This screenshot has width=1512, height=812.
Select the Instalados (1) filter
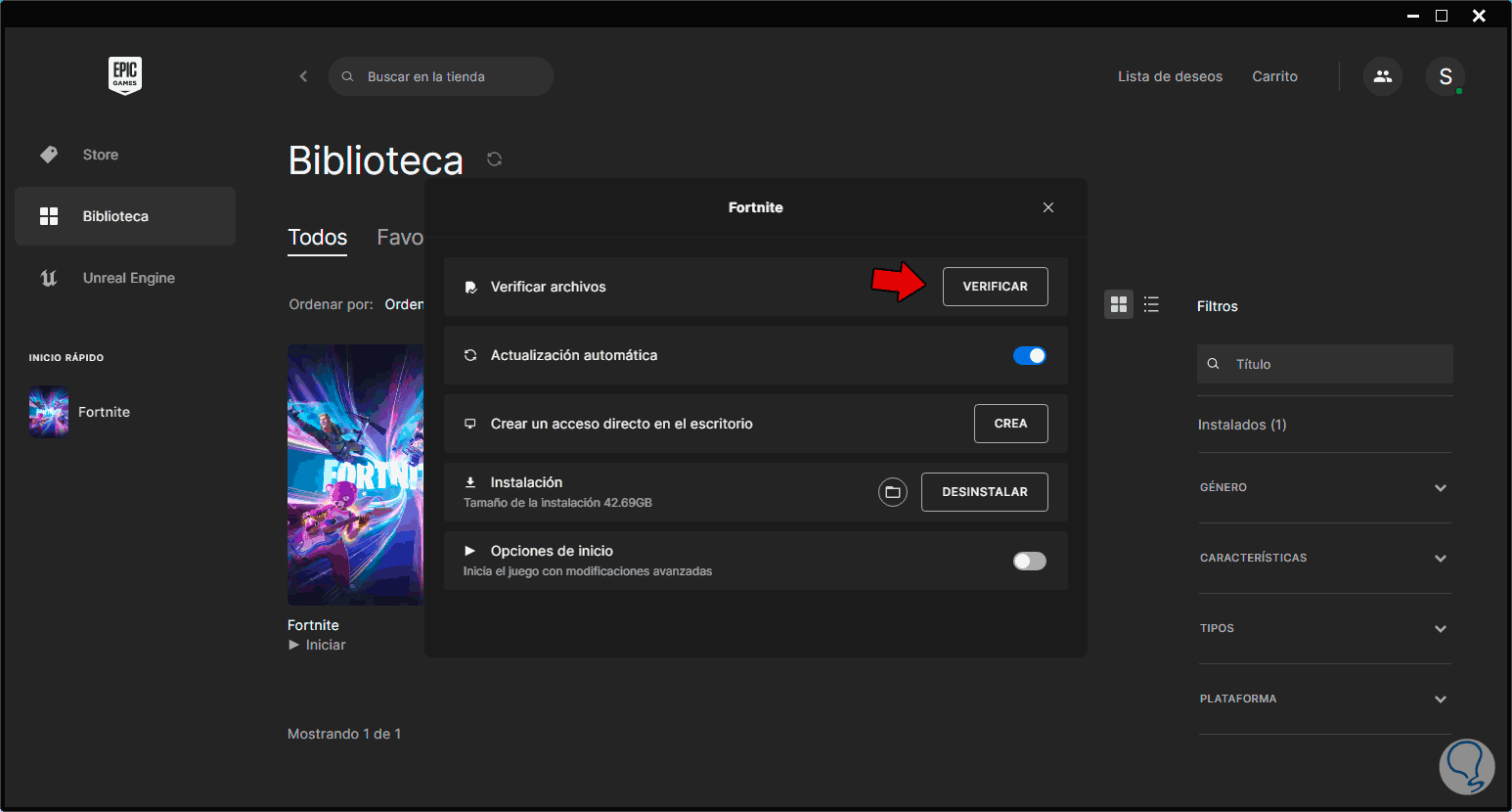(x=1242, y=425)
